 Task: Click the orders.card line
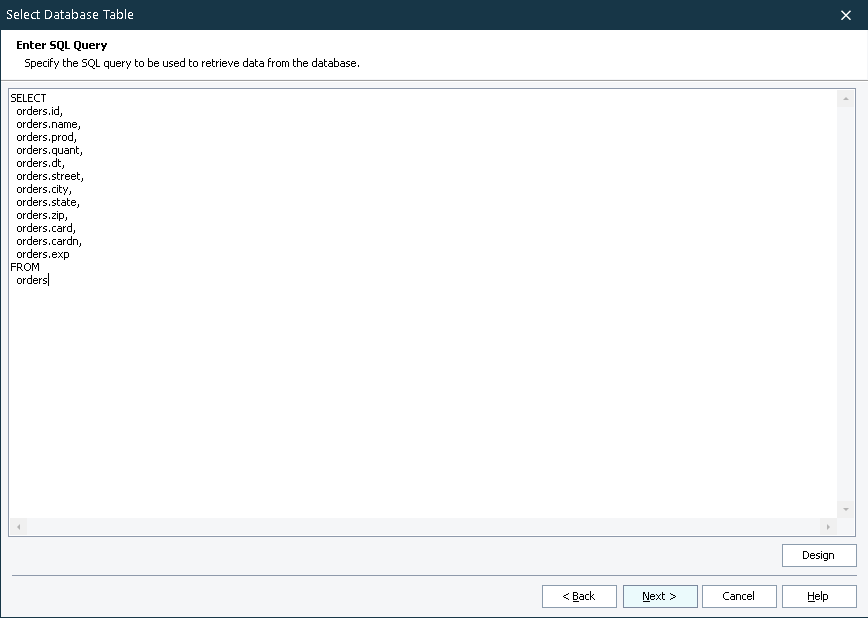pyautogui.click(x=46, y=228)
